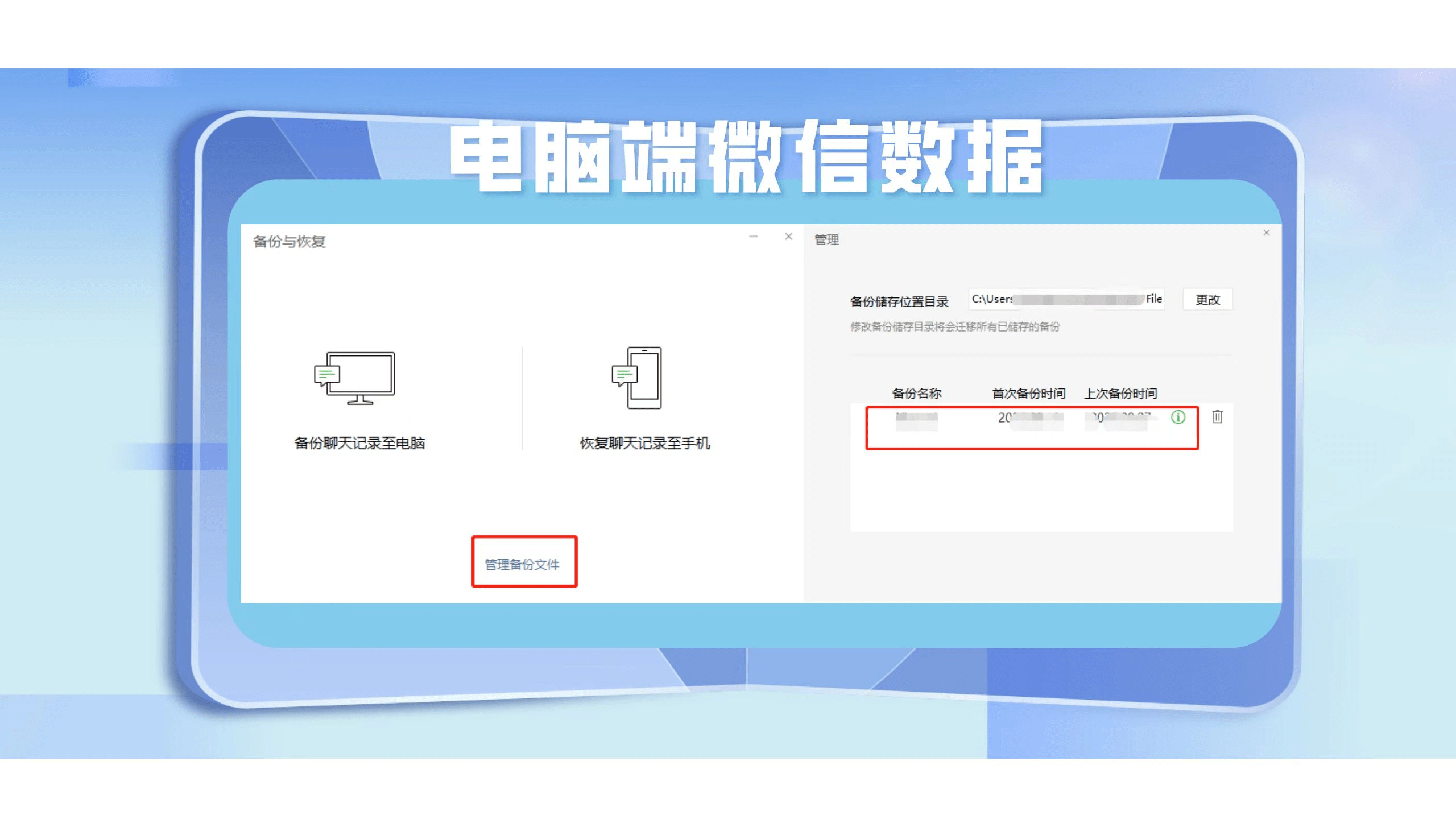Click the 管理 window title
The width and height of the screenshot is (1456, 819).
pos(826,240)
